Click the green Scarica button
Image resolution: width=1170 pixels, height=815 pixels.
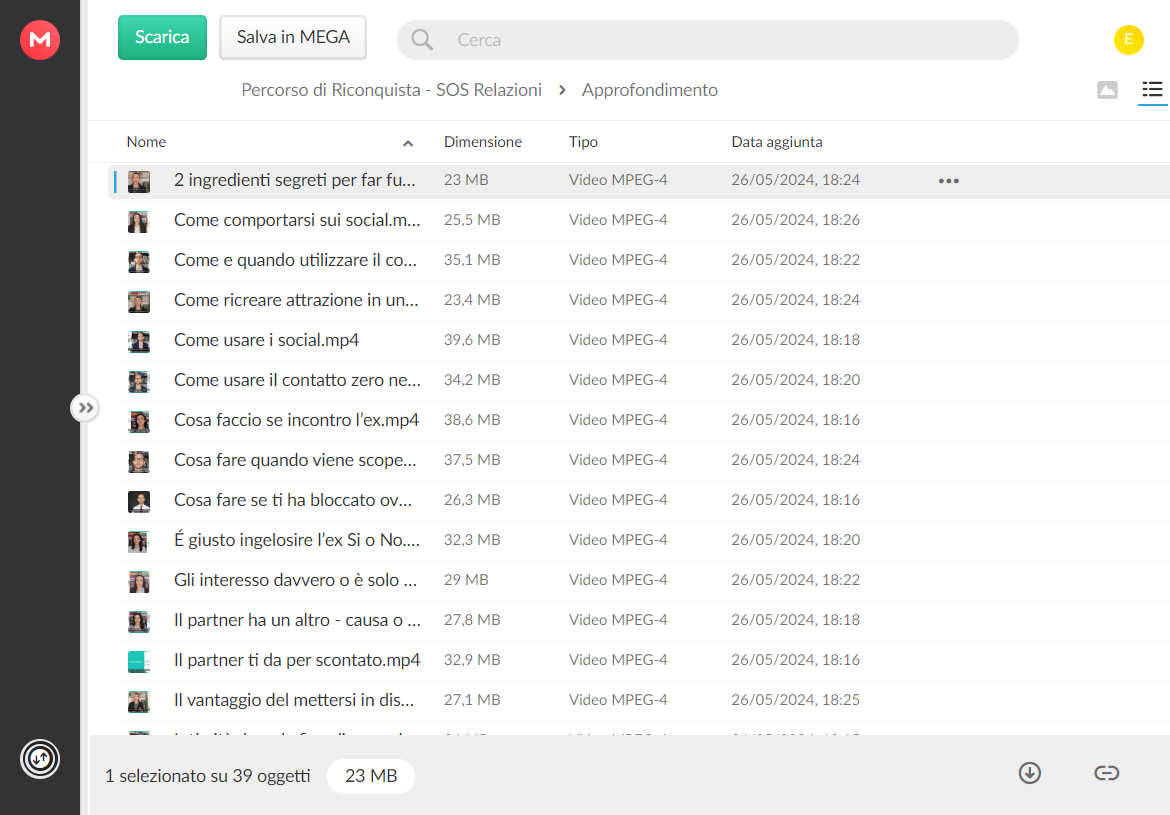coord(162,37)
